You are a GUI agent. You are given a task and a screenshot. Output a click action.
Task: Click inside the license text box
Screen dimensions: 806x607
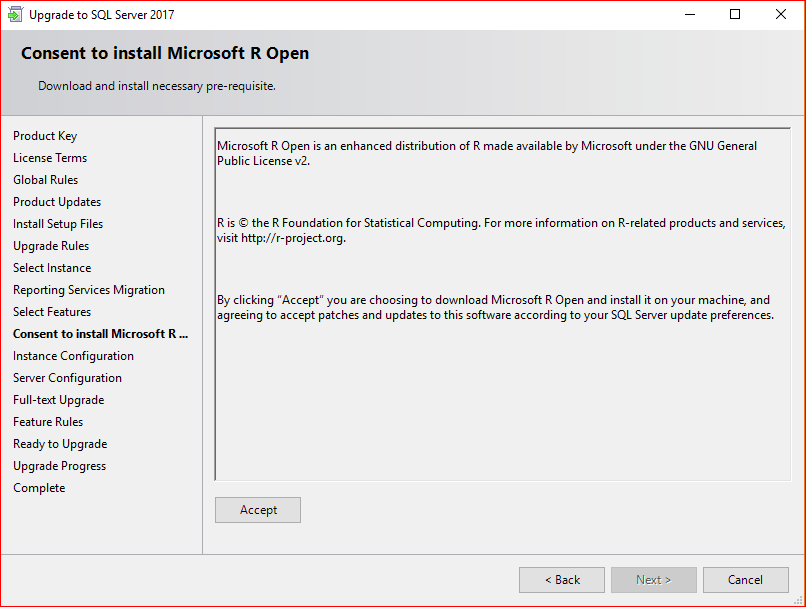(x=502, y=400)
